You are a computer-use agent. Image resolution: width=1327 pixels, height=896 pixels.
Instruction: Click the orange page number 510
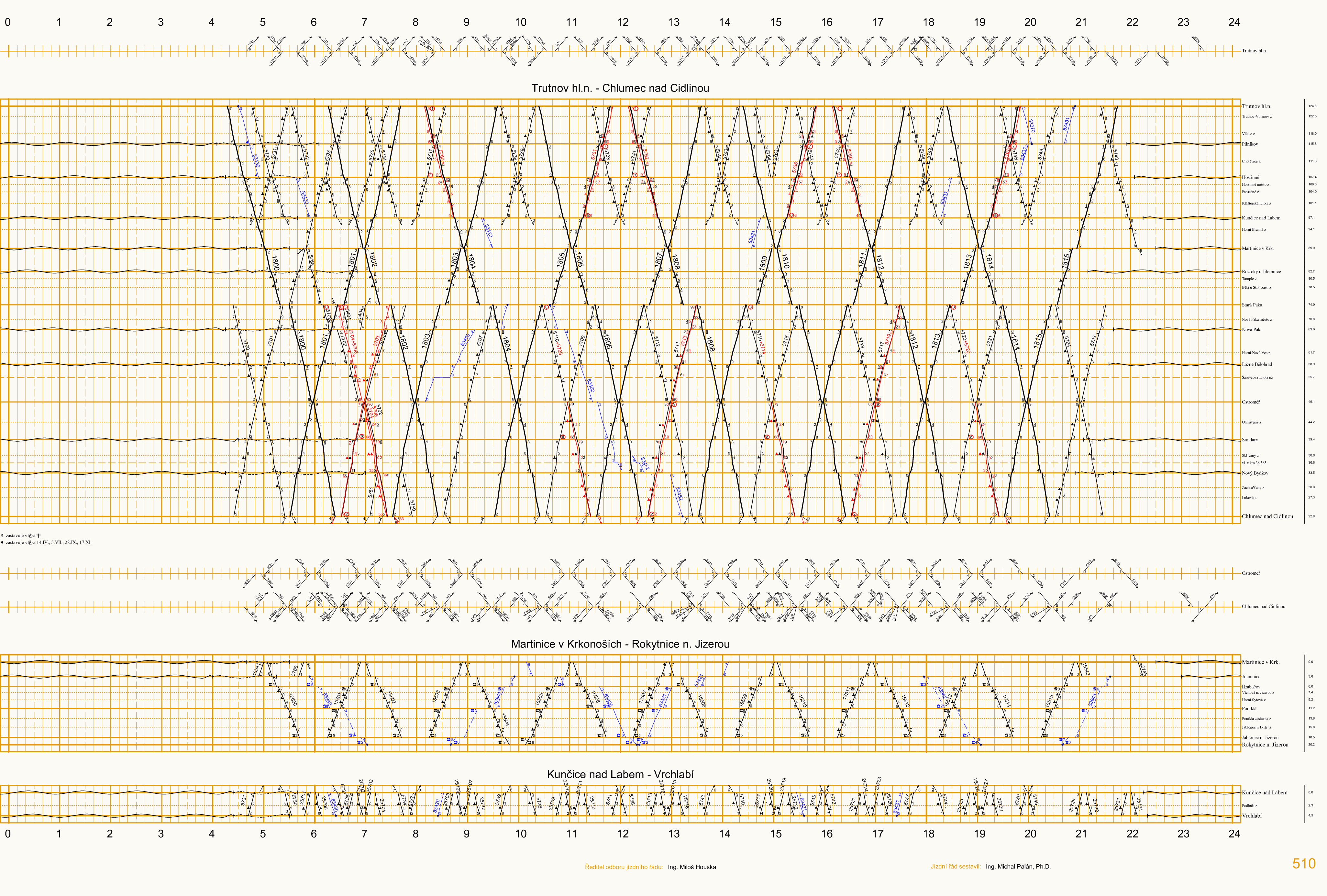(1304, 863)
